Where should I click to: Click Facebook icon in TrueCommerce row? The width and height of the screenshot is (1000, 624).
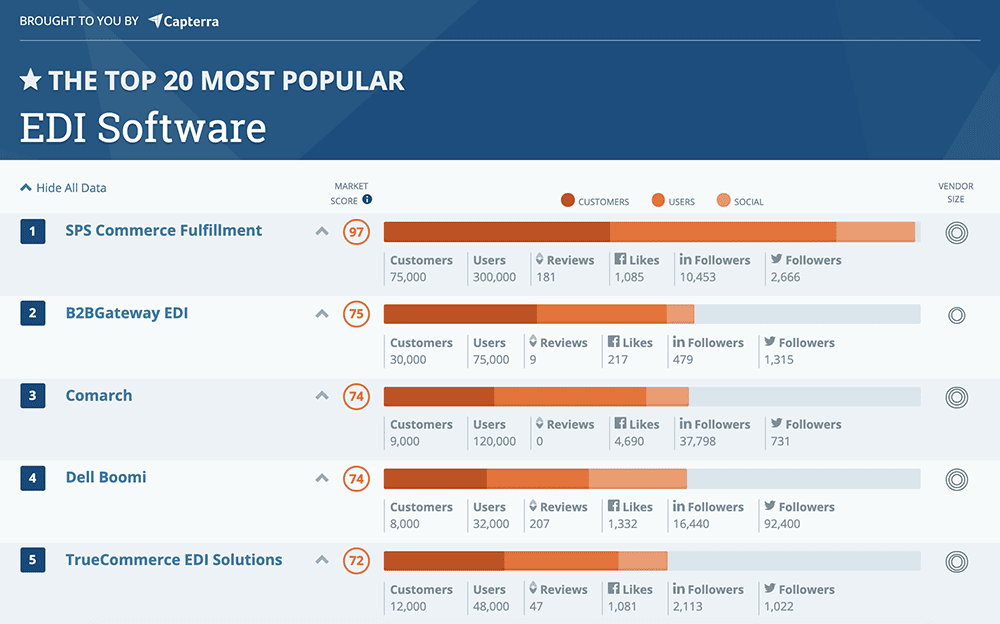pyautogui.click(x=614, y=588)
